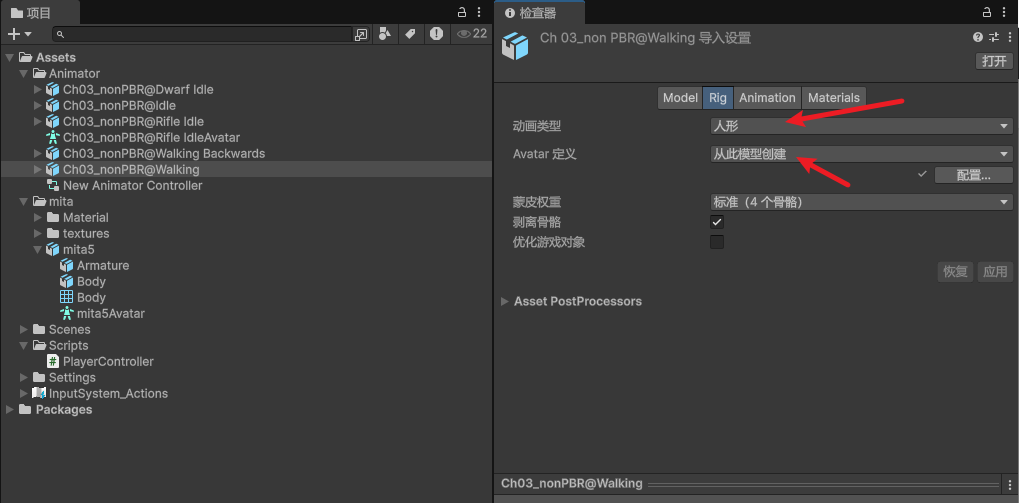Click the 打开 button
Screen dimensions: 1019x503
point(994,61)
